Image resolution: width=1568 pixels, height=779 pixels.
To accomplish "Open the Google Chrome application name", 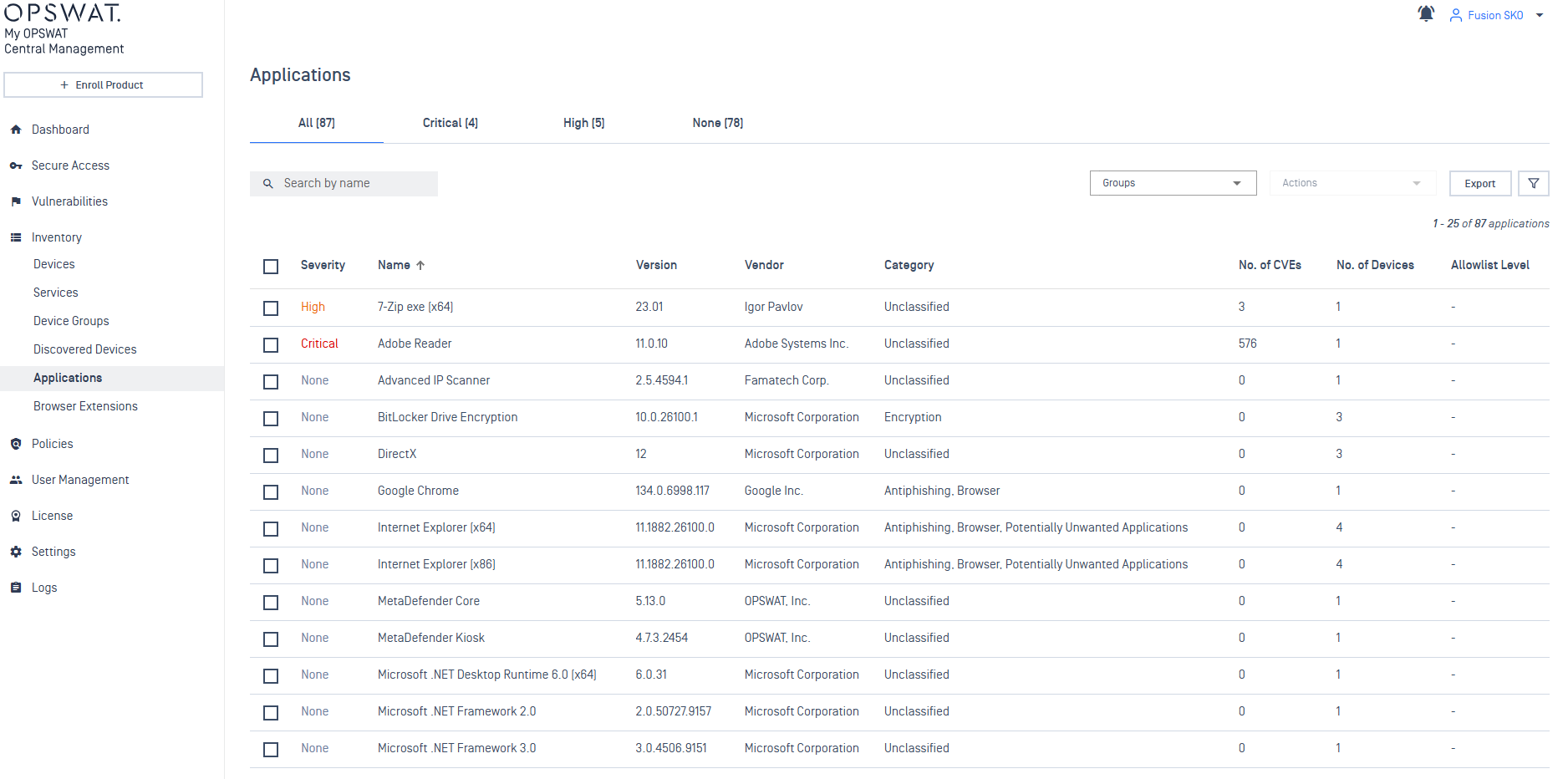I will pos(418,491).
